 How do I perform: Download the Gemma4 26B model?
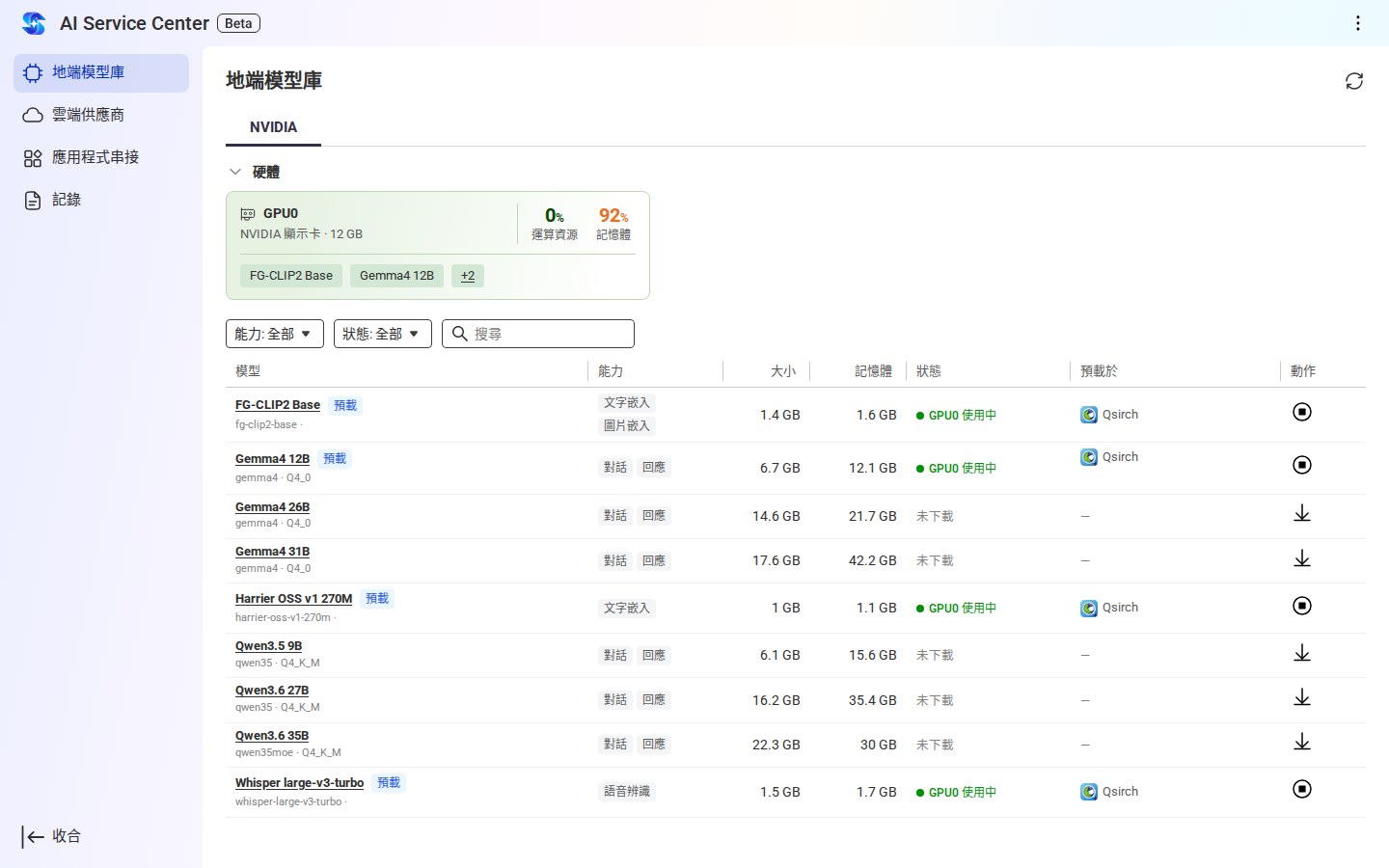coord(1302,513)
